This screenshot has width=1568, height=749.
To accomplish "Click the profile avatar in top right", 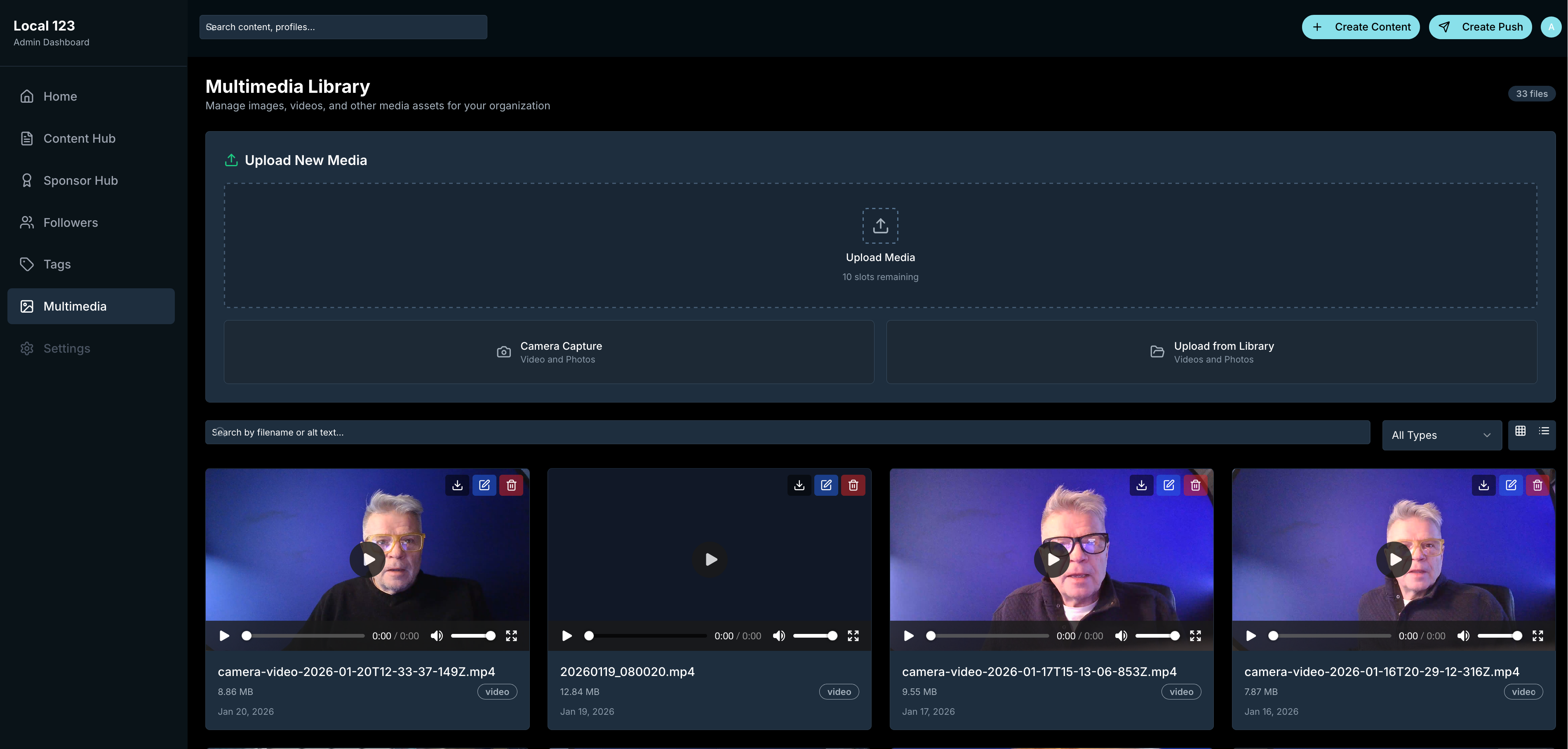I will [x=1550, y=27].
